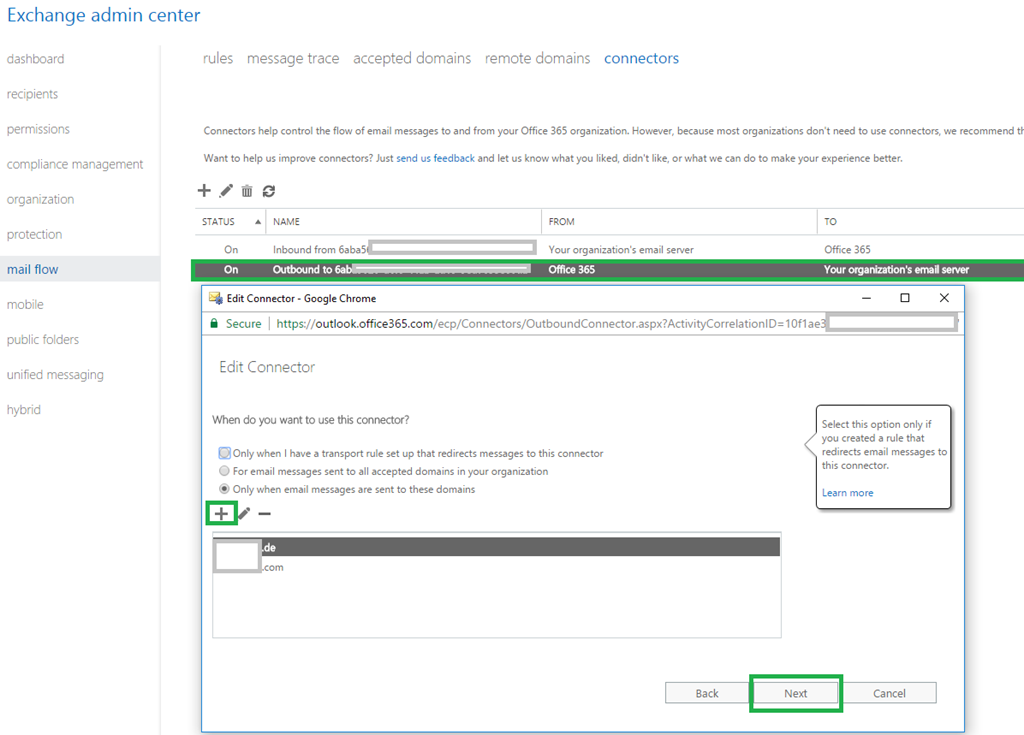Select 'Only when I have a transport rule' option

click(x=225, y=453)
